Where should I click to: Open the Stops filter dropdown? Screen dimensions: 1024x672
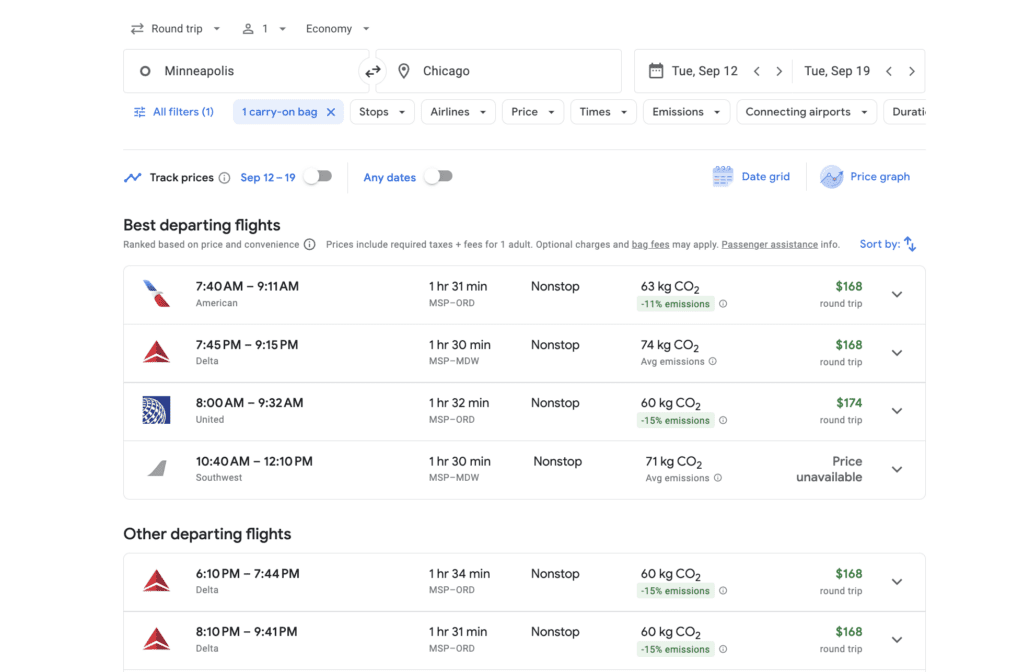tap(381, 111)
